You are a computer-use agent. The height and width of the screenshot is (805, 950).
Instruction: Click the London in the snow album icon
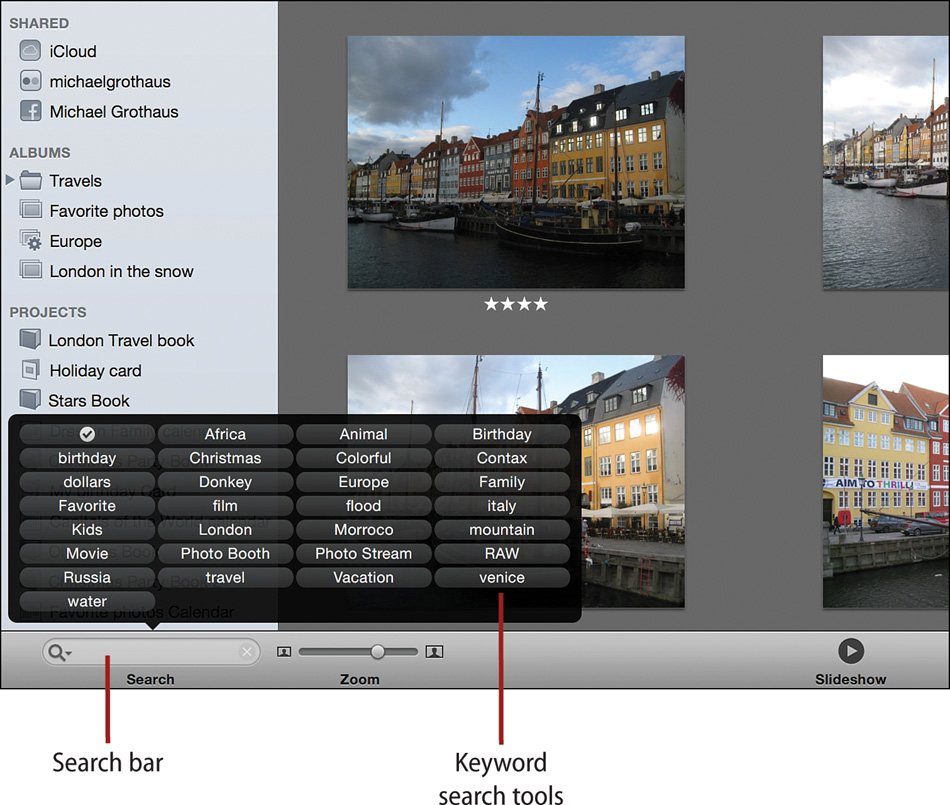point(31,270)
